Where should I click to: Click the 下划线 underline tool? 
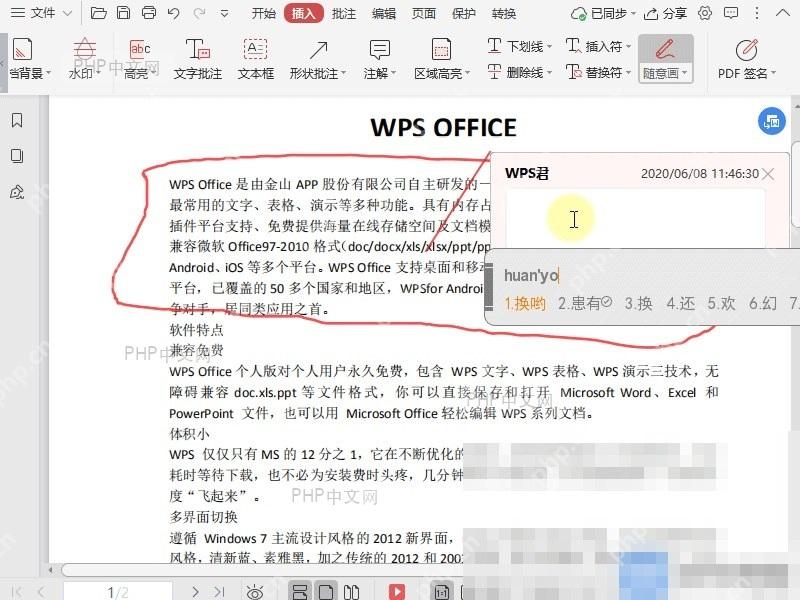[519, 46]
